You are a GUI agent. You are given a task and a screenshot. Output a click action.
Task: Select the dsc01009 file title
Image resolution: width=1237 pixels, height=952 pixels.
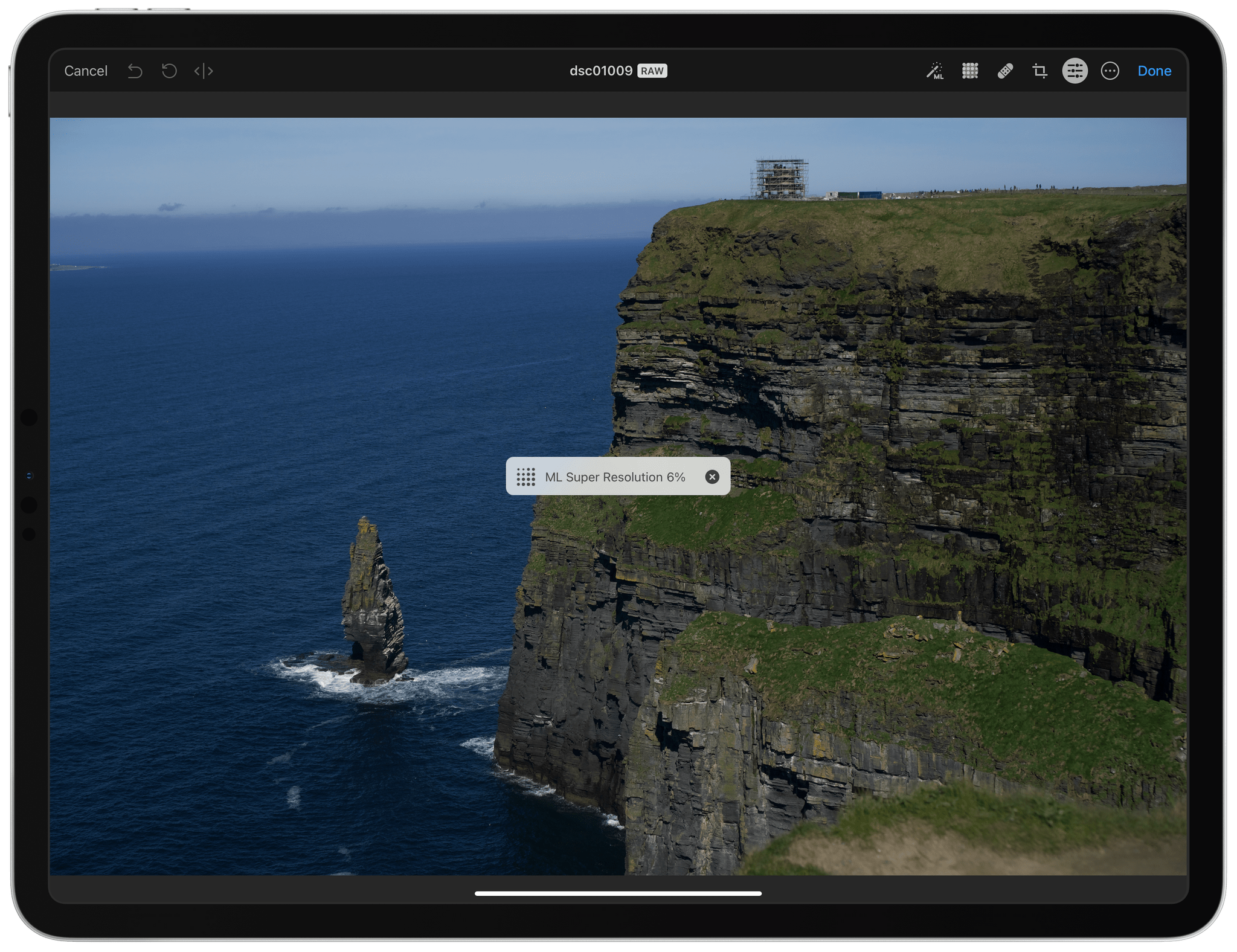601,71
